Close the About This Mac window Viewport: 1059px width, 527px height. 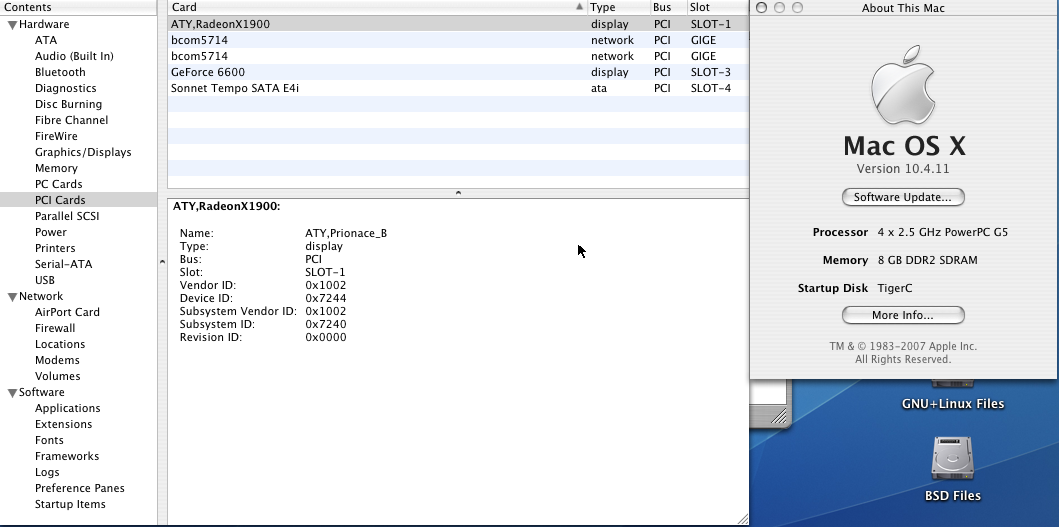pos(761,7)
